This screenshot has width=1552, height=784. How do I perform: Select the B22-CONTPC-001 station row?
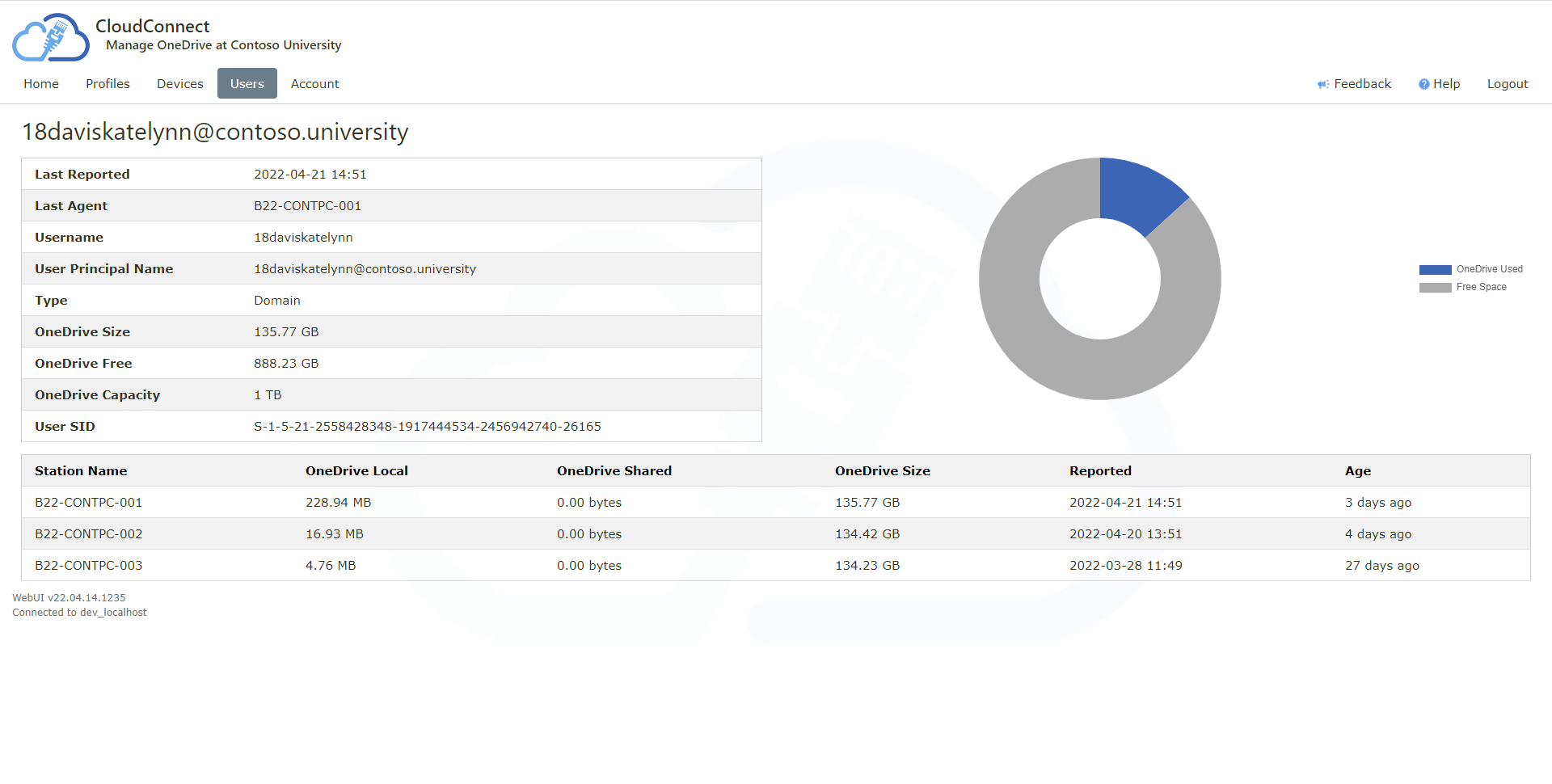coord(89,503)
